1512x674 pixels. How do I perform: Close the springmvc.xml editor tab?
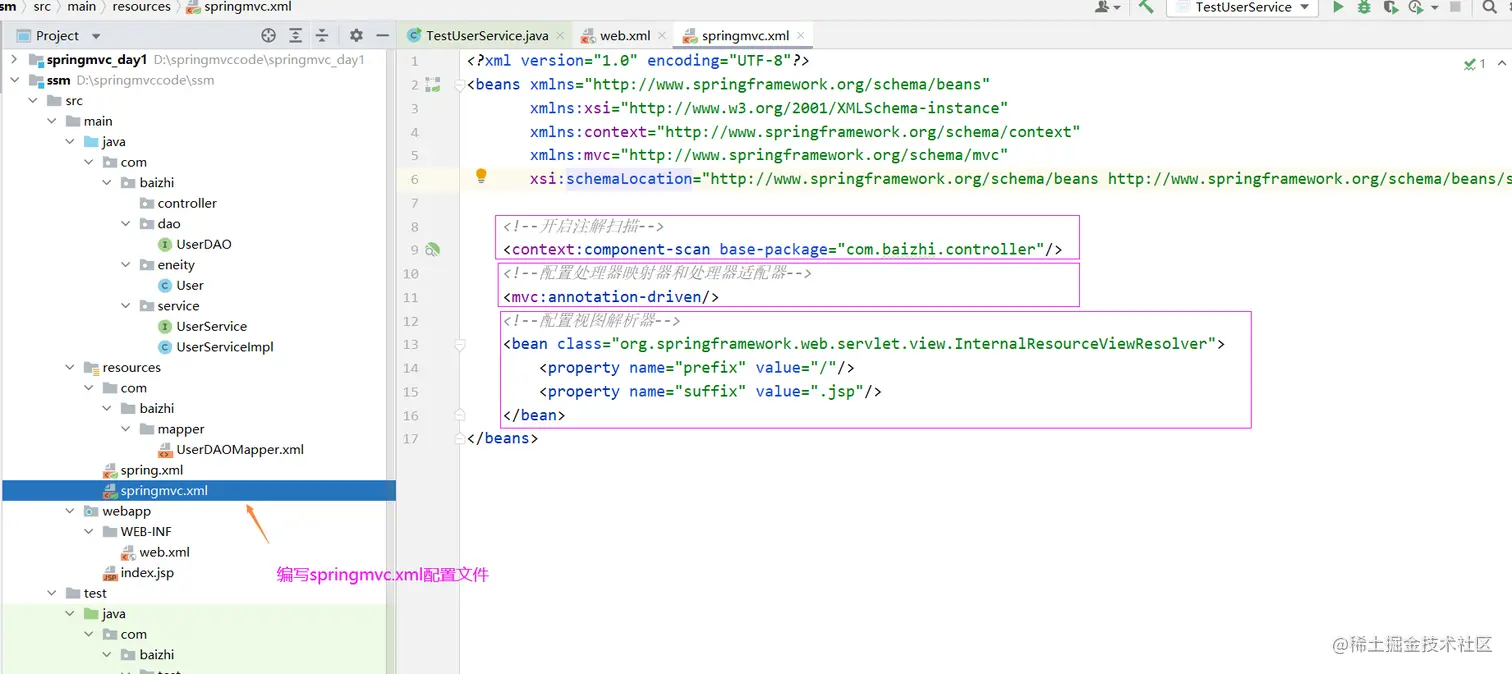click(x=800, y=36)
